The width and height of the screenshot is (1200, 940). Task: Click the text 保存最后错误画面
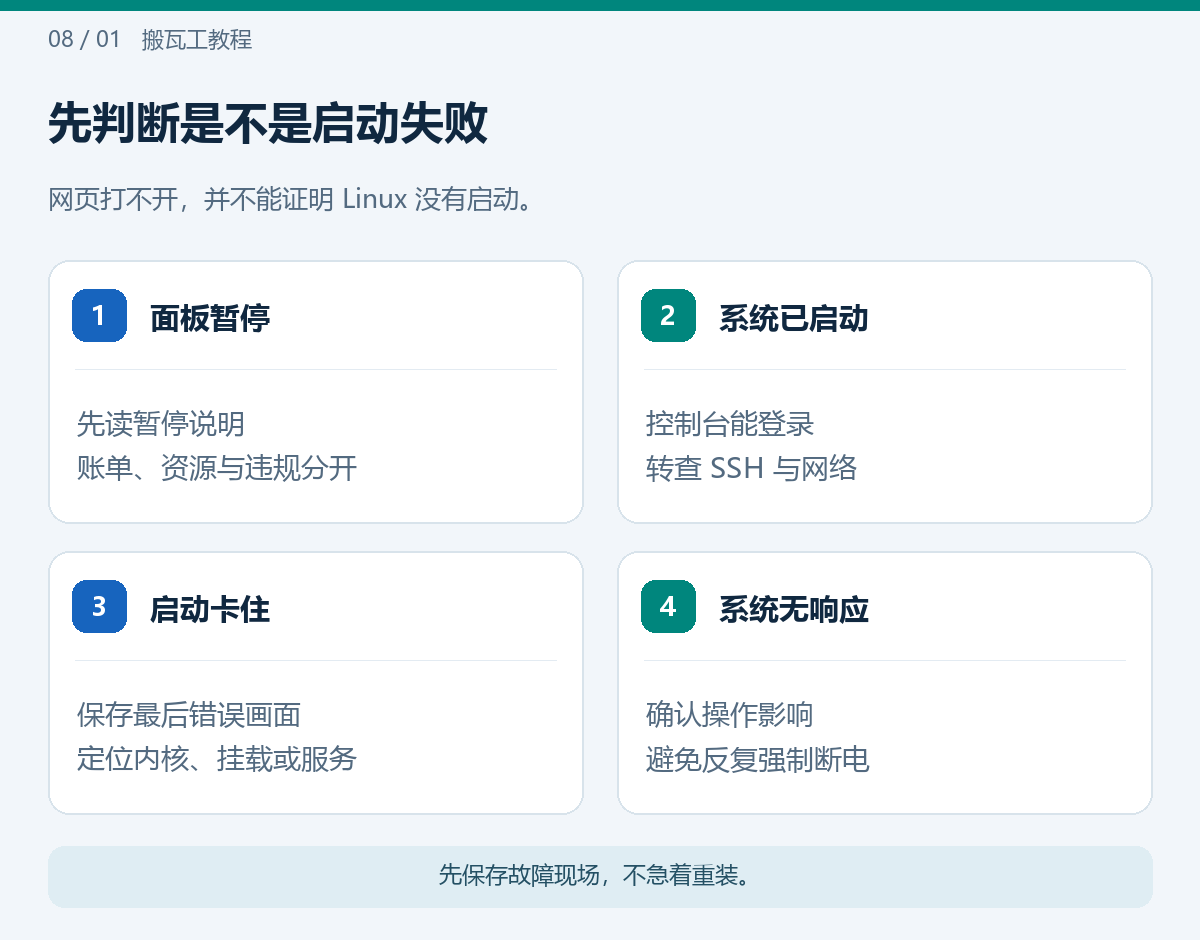(x=189, y=715)
